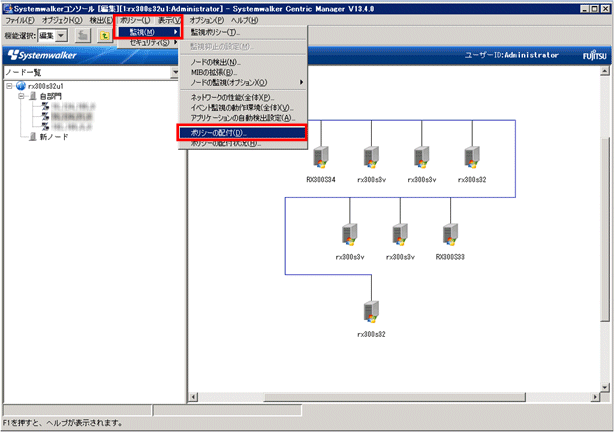This screenshot has width=614, height=432.
Task: Select the RX300S33 server icon
Action: pyautogui.click(x=450, y=235)
